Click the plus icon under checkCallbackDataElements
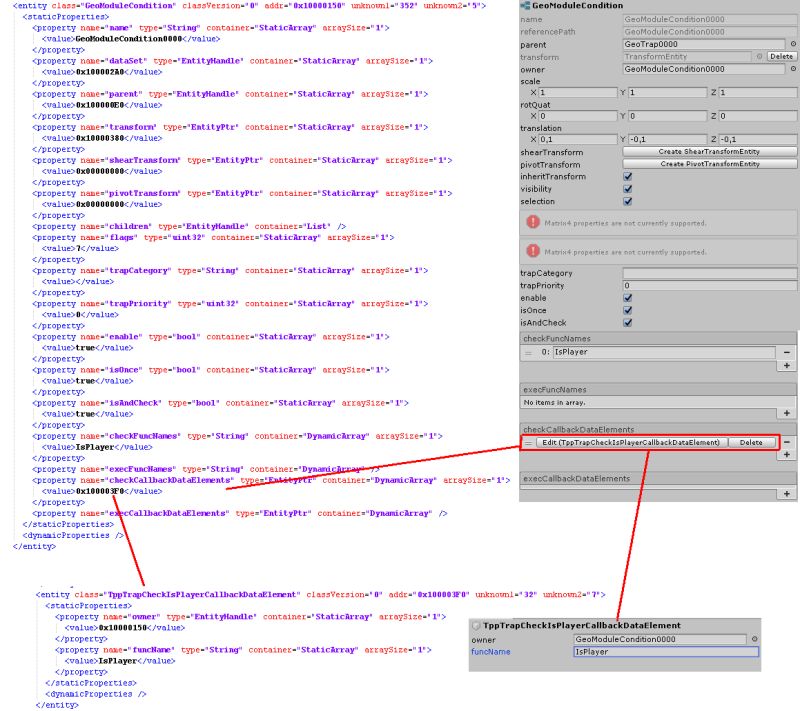800x711 pixels. coord(786,454)
